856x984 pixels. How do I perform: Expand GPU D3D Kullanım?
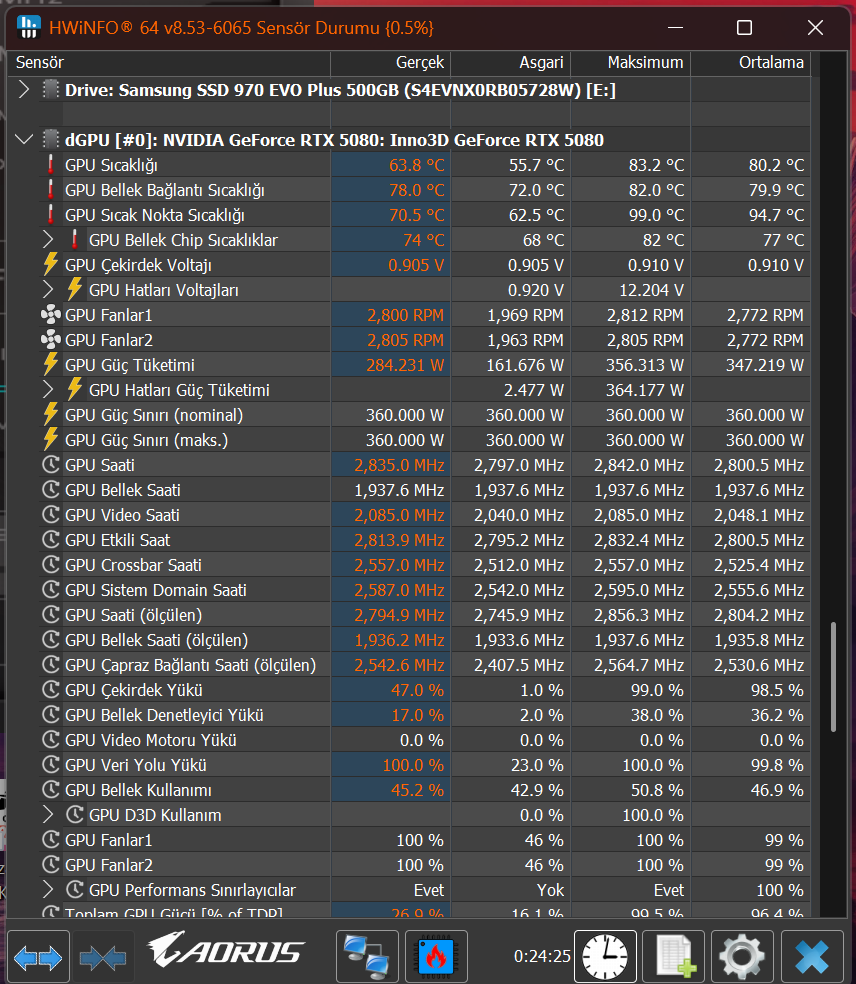pos(48,815)
